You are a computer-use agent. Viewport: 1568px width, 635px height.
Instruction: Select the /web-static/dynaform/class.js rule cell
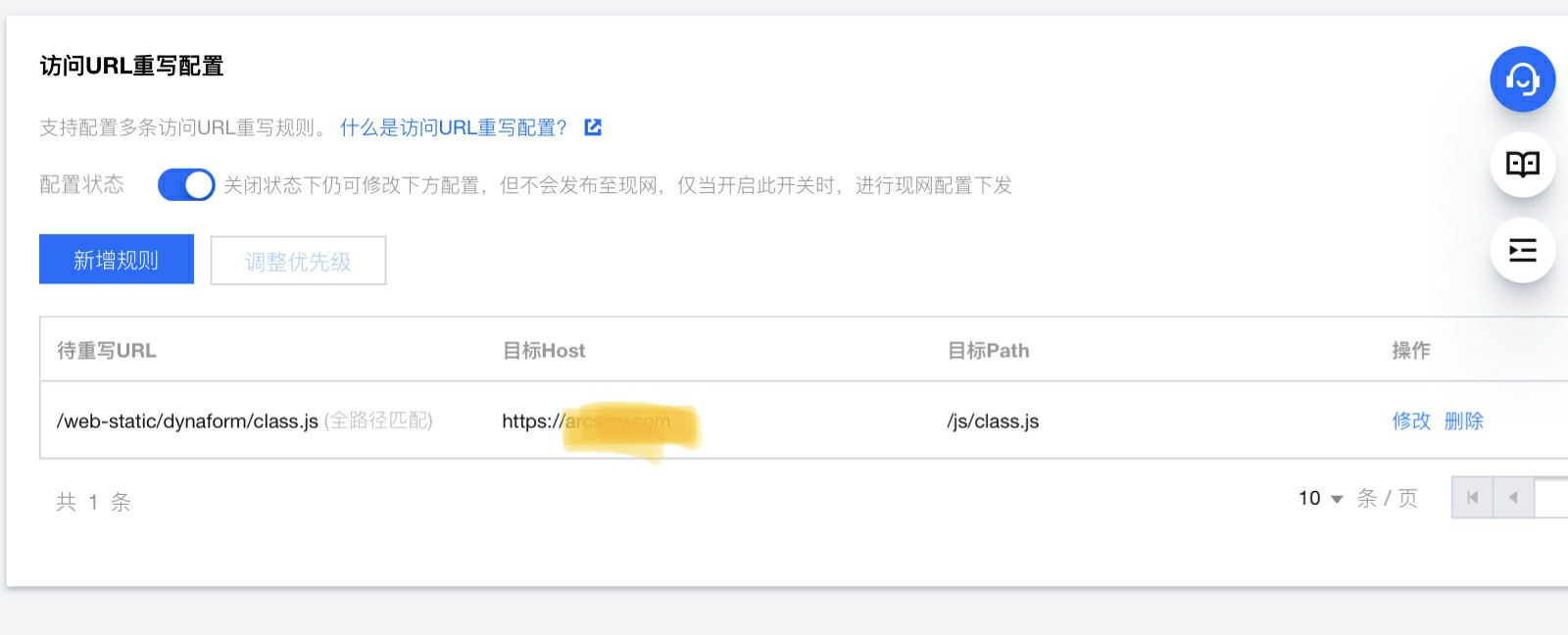tap(187, 421)
